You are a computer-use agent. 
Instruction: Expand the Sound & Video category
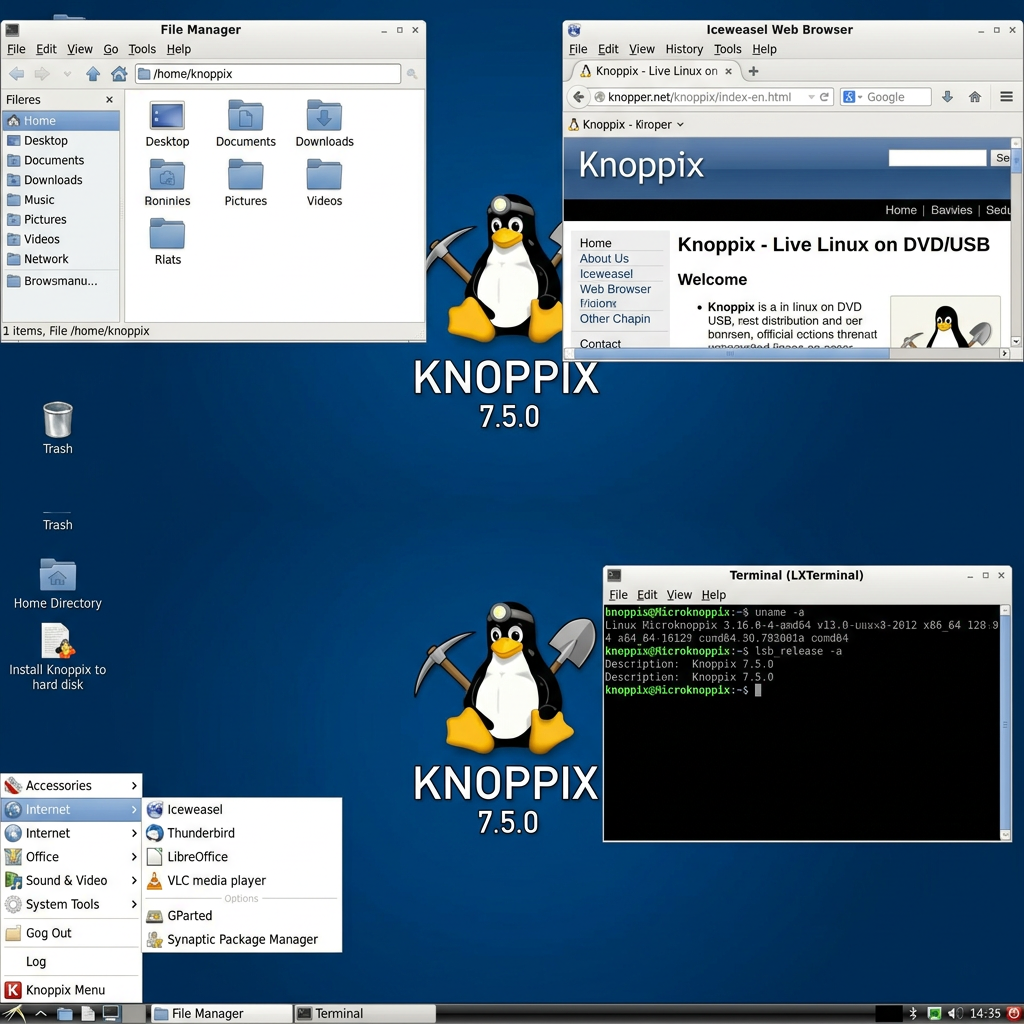tap(71, 880)
